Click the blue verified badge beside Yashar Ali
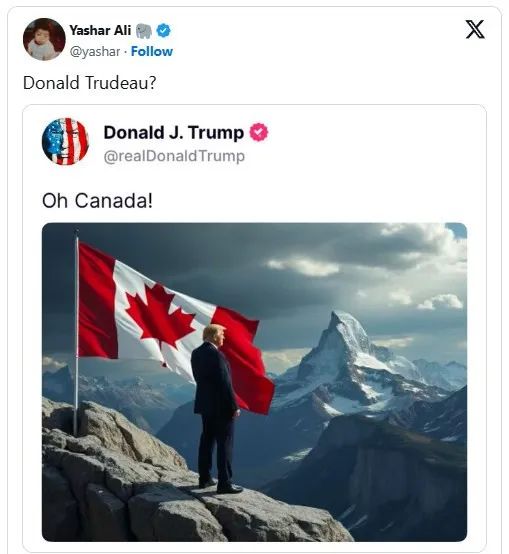Screen dimensions: 509x554 [163, 31]
